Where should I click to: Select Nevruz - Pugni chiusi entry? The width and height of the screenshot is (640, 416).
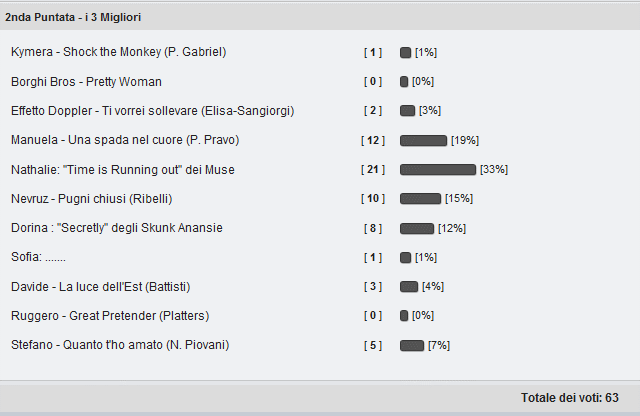pyautogui.click(x=91, y=199)
